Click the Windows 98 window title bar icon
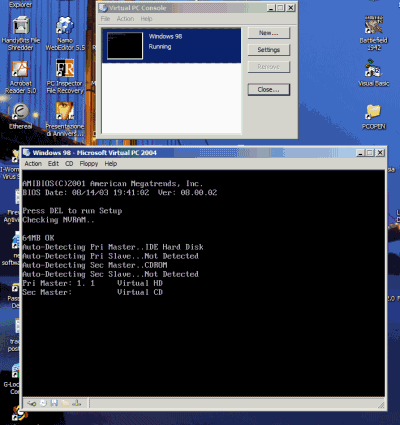Screen dimensions: 400x425 26,153
